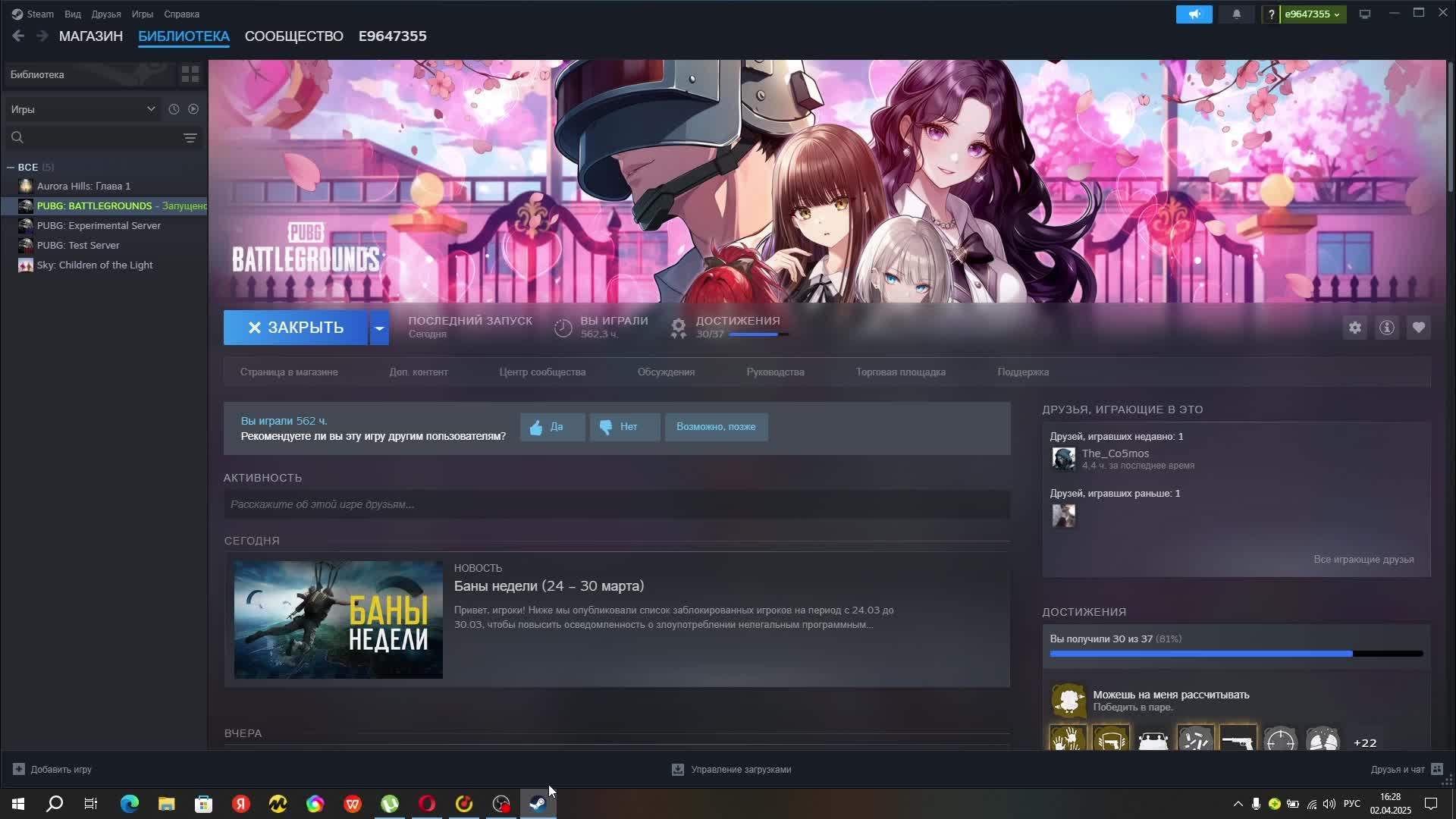Screen dimensions: 1456x819
Task: Open E9647355 profile tab
Action: (393, 36)
